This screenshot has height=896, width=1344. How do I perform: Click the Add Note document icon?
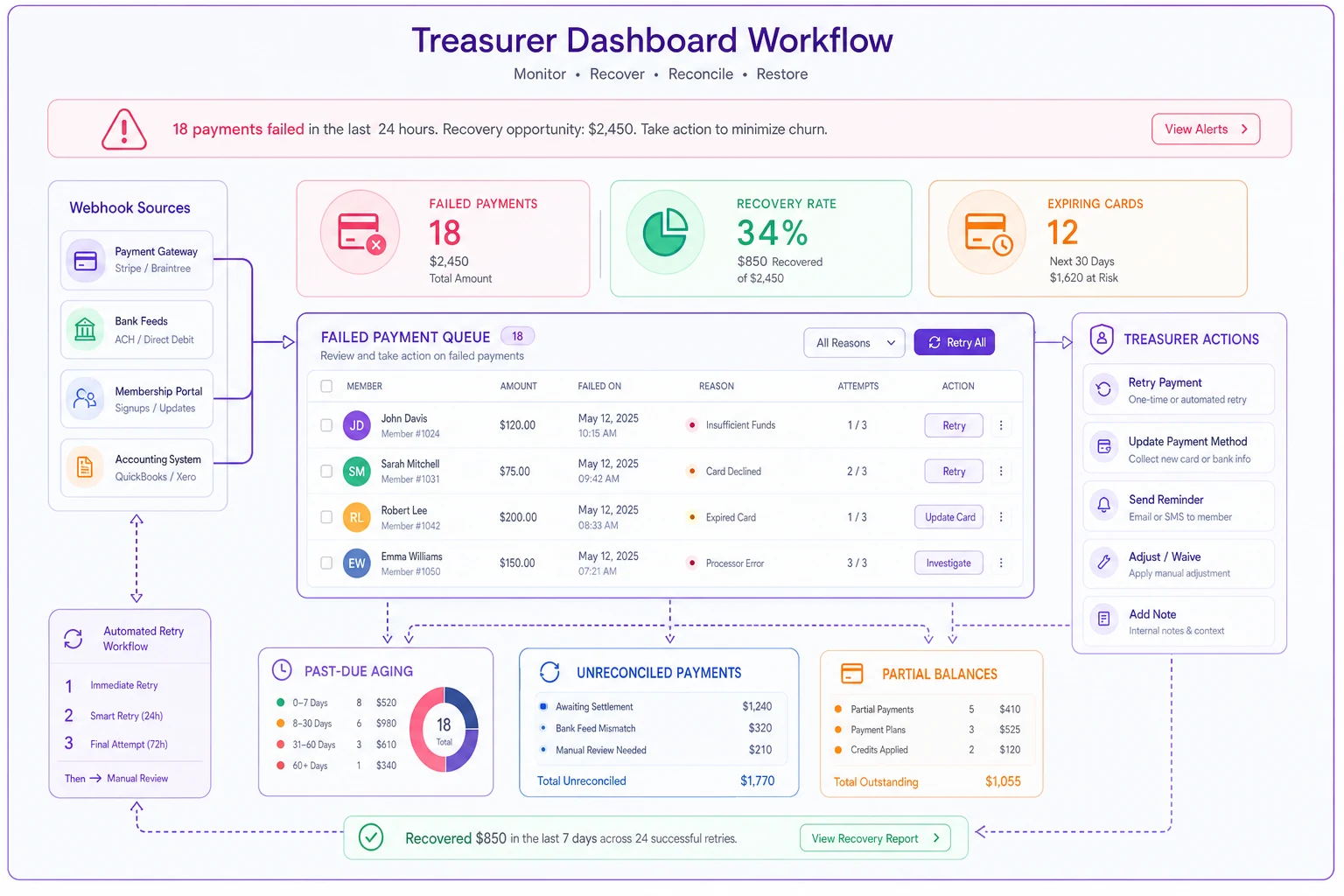click(1104, 619)
